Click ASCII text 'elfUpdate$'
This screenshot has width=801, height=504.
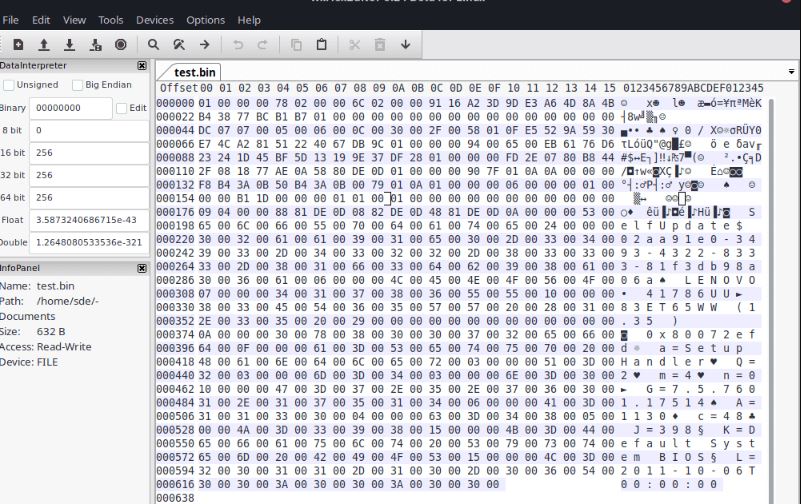tap(681, 226)
